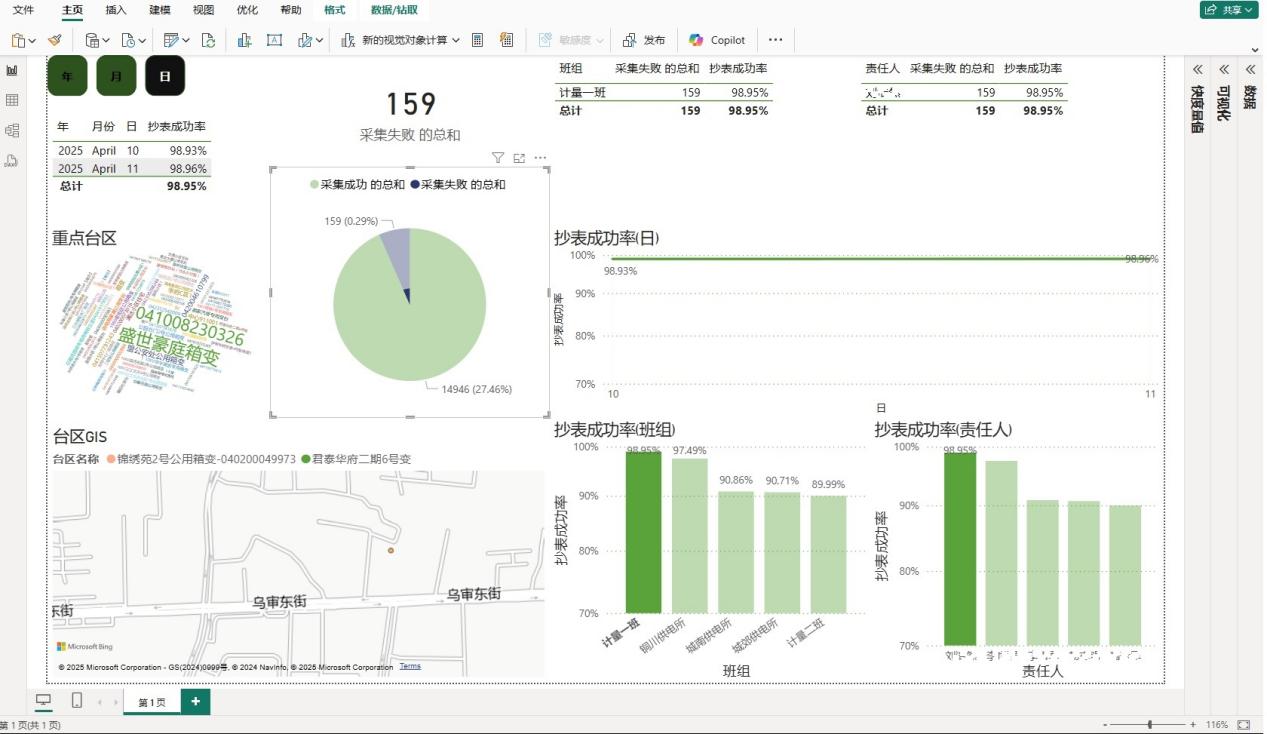The height and width of the screenshot is (734, 1267).
Task: Click the filter icon above pie chart
Action: [x=498, y=158]
